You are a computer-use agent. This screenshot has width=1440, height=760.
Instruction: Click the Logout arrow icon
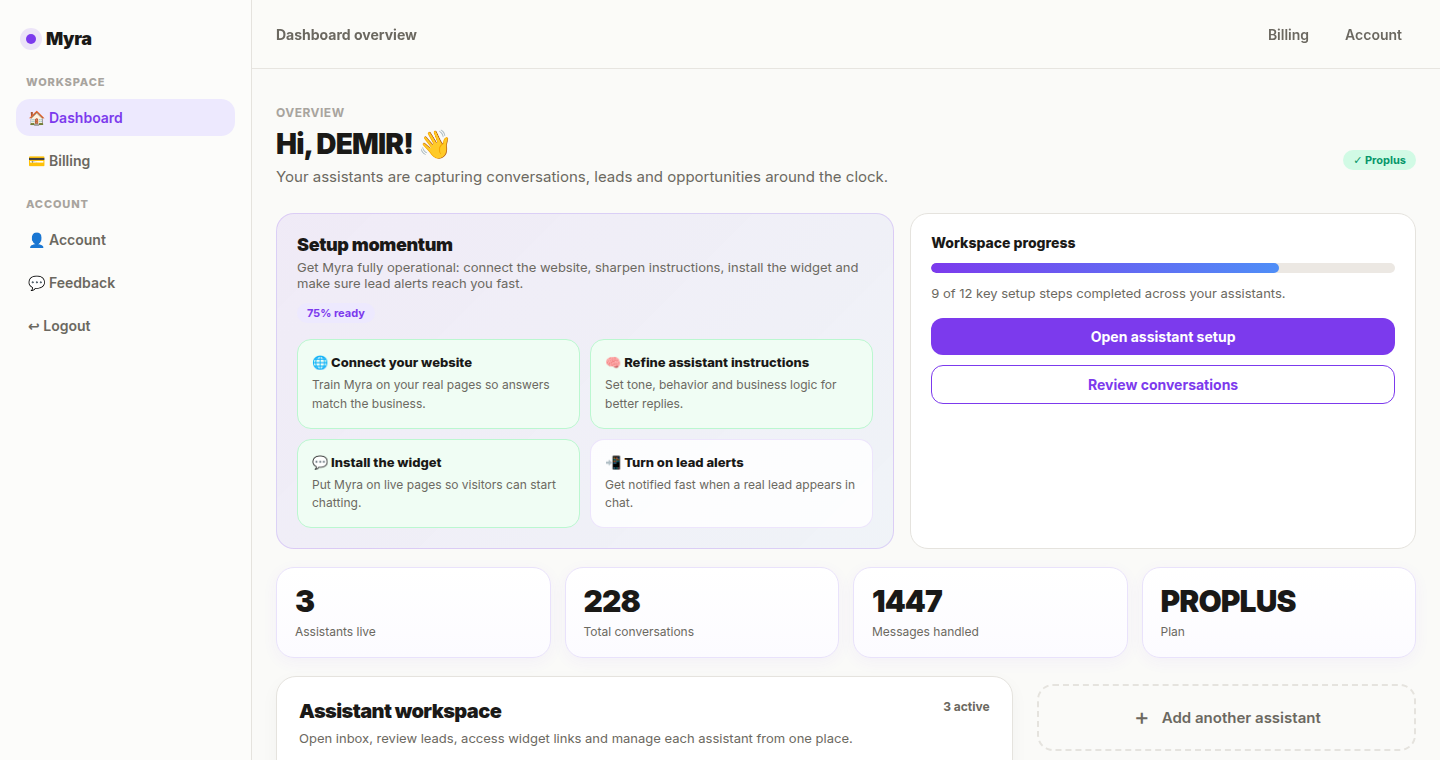coord(34,325)
